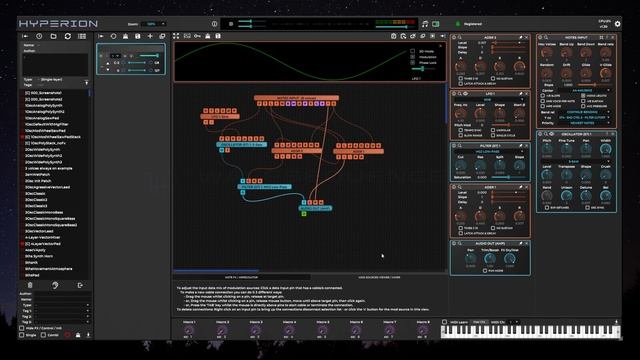Select the 3OscClassicMonoBass preset

click(x=44, y=212)
